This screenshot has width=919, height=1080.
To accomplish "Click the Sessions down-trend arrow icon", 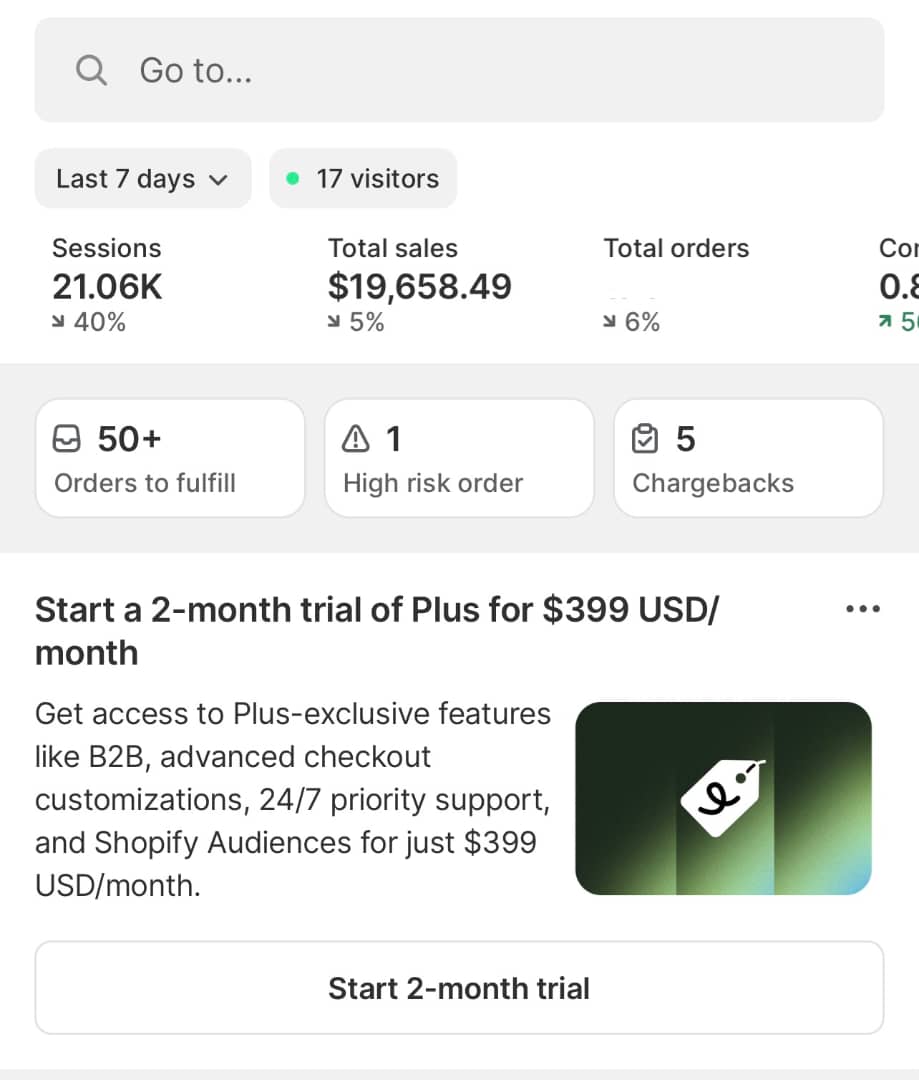I will (60, 322).
